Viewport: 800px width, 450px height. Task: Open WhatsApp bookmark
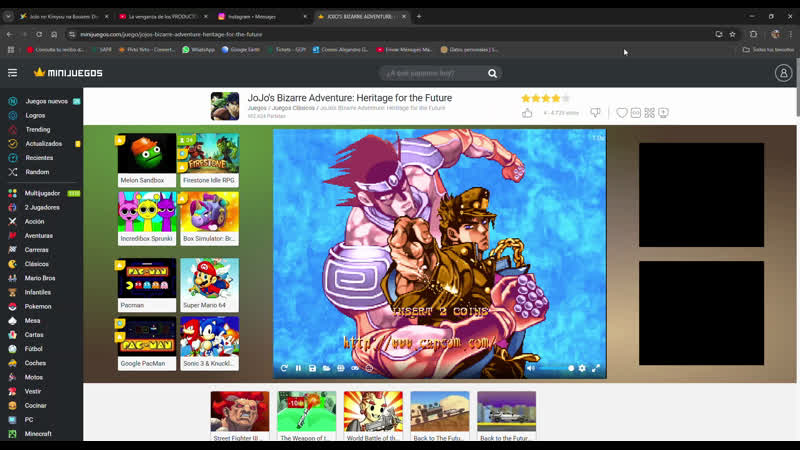198,49
